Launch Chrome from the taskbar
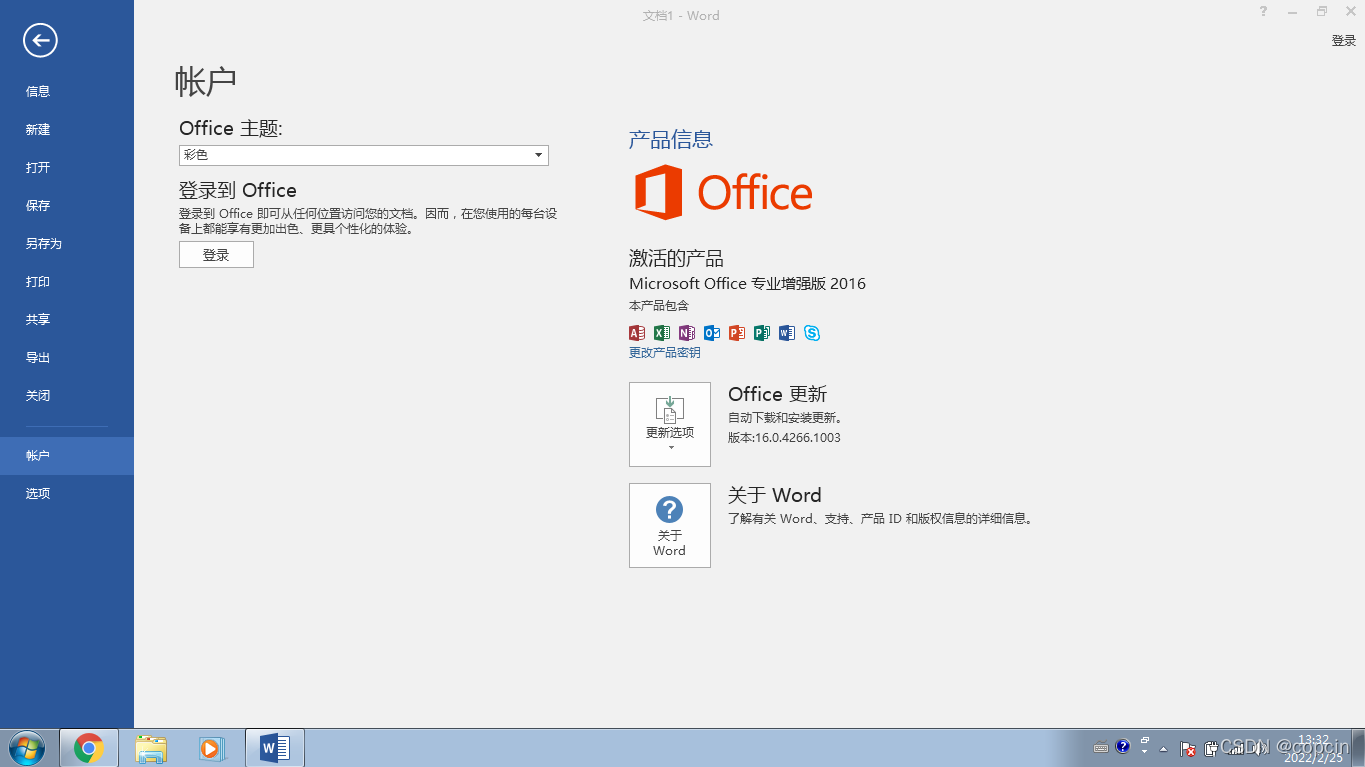This screenshot has width=1365, height=767. pos(89,748)
